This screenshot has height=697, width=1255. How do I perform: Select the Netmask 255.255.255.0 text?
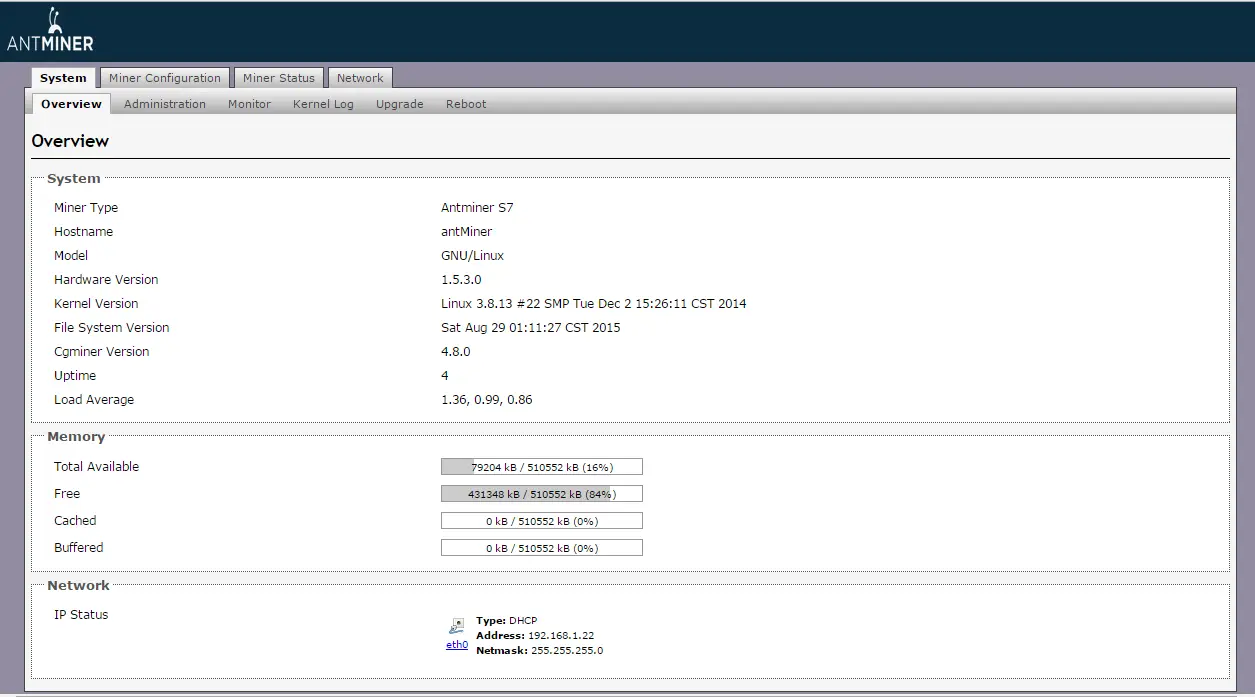540,651
